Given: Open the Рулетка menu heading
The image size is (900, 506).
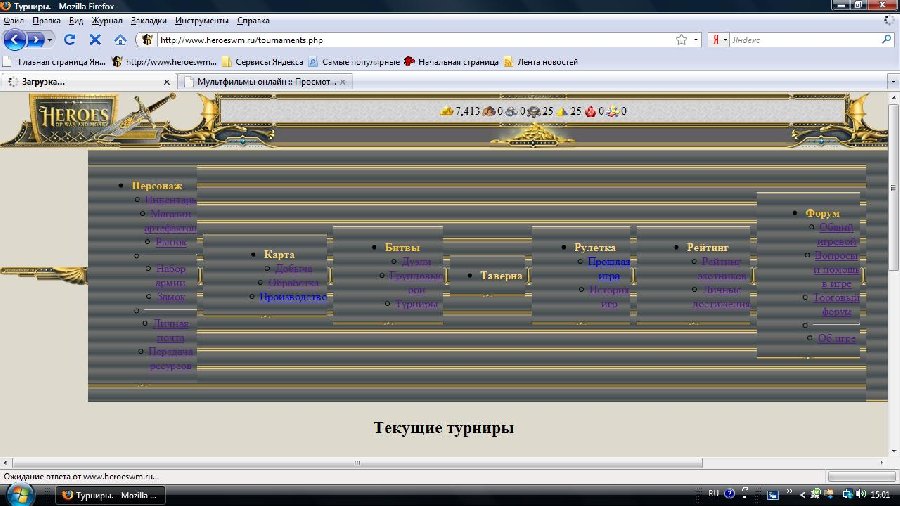Looking at the screenshot, I should 595,247.
